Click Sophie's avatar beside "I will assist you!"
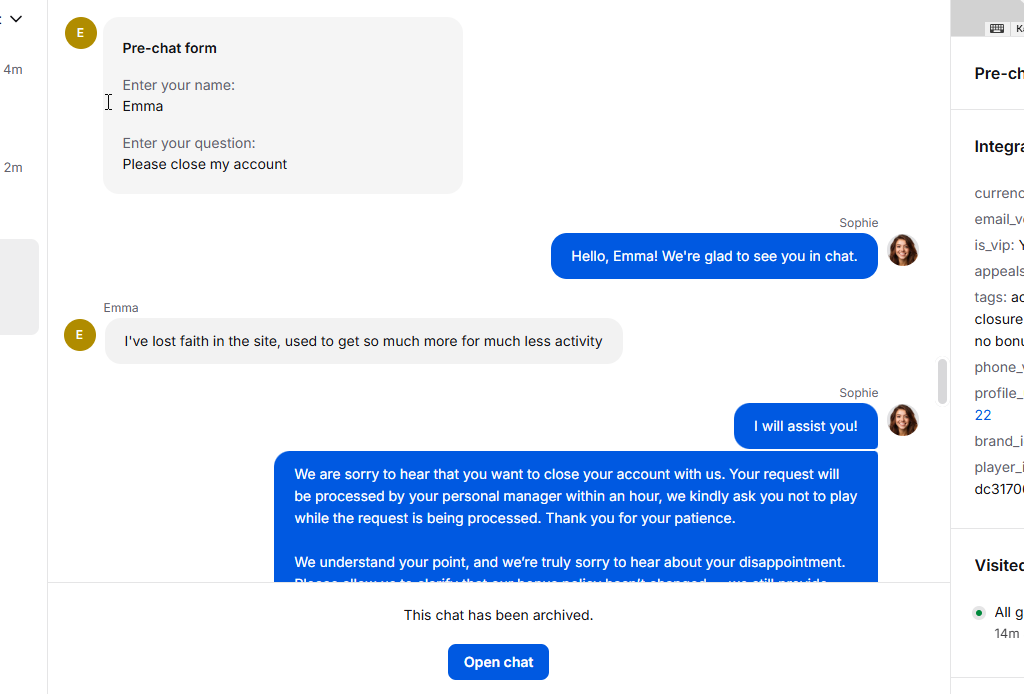Screen dimensions: 1024x694 [903, 420]
